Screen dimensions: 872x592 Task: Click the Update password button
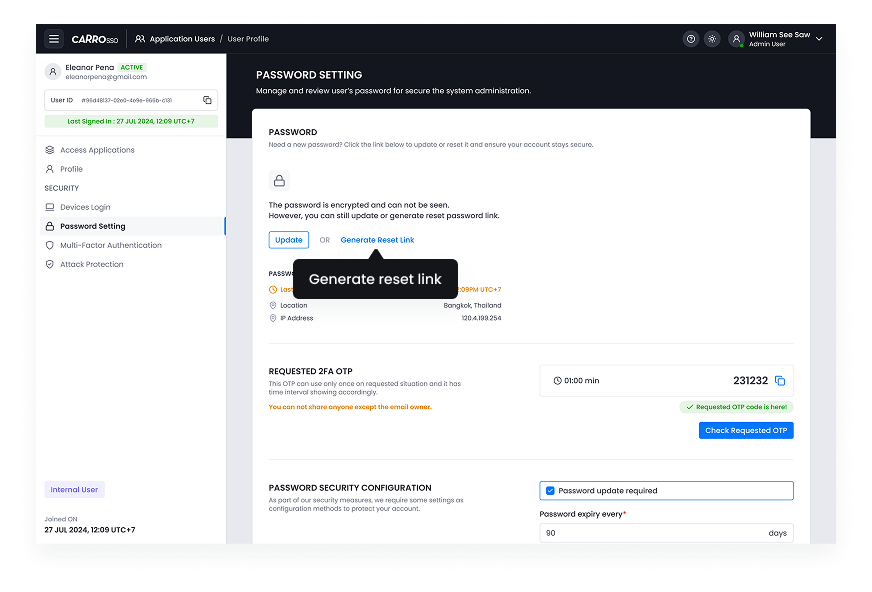coord(288,240)
